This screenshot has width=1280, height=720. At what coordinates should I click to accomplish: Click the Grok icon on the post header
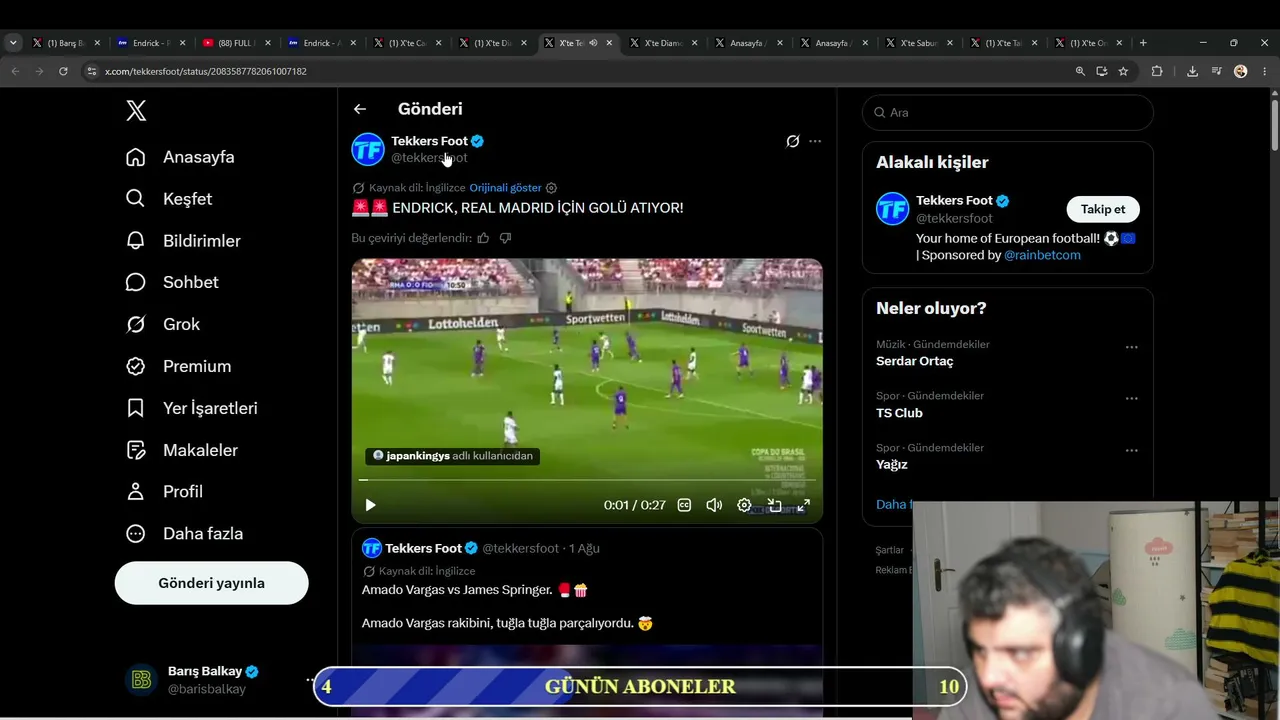(x=793, y=141)
